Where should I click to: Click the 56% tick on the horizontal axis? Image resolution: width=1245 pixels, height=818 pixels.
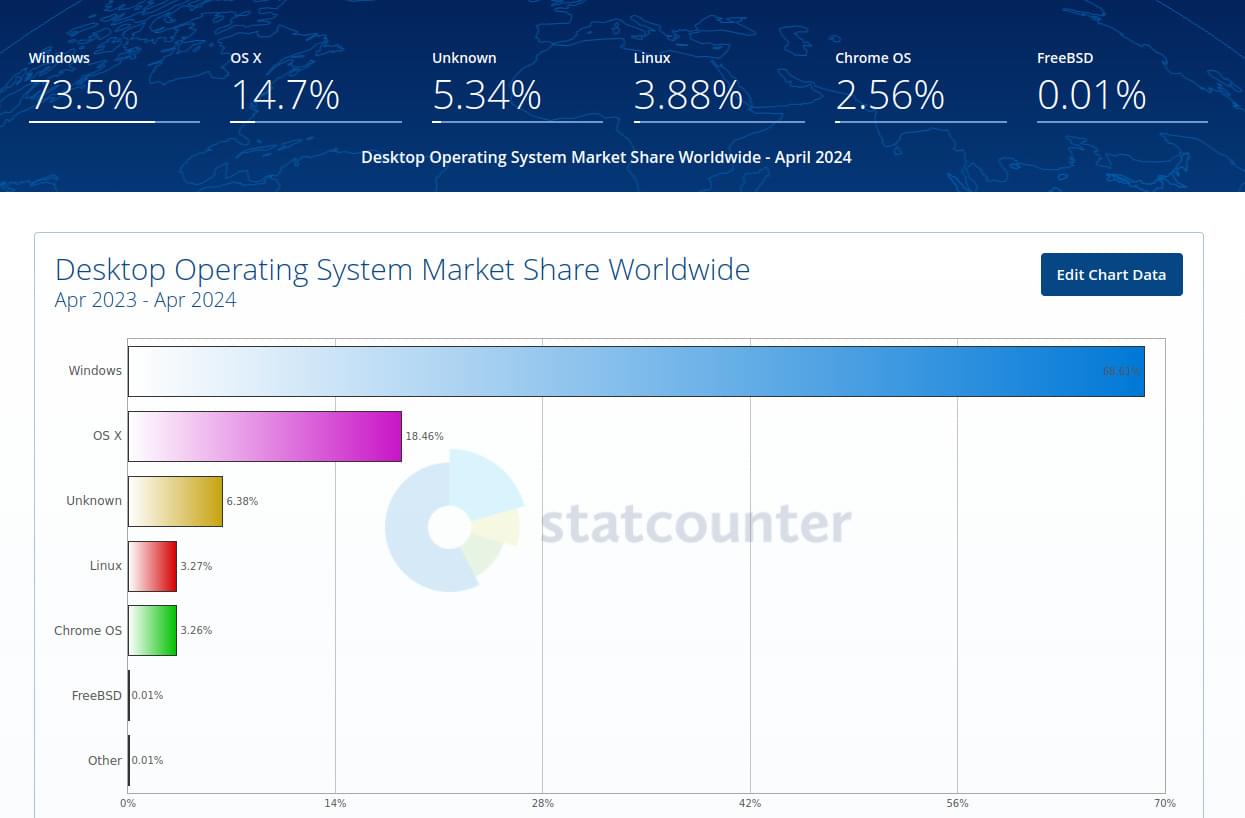957,804
